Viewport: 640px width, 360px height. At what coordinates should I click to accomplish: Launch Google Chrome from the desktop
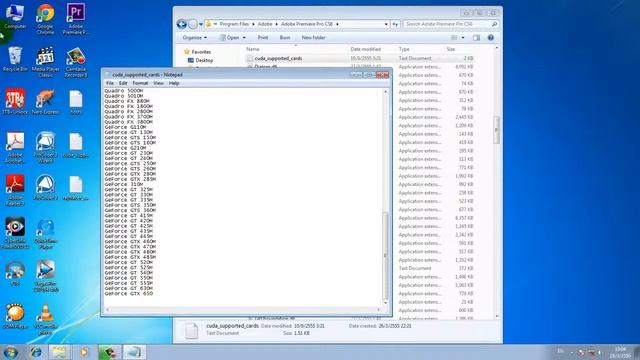(x=45, y=19)
